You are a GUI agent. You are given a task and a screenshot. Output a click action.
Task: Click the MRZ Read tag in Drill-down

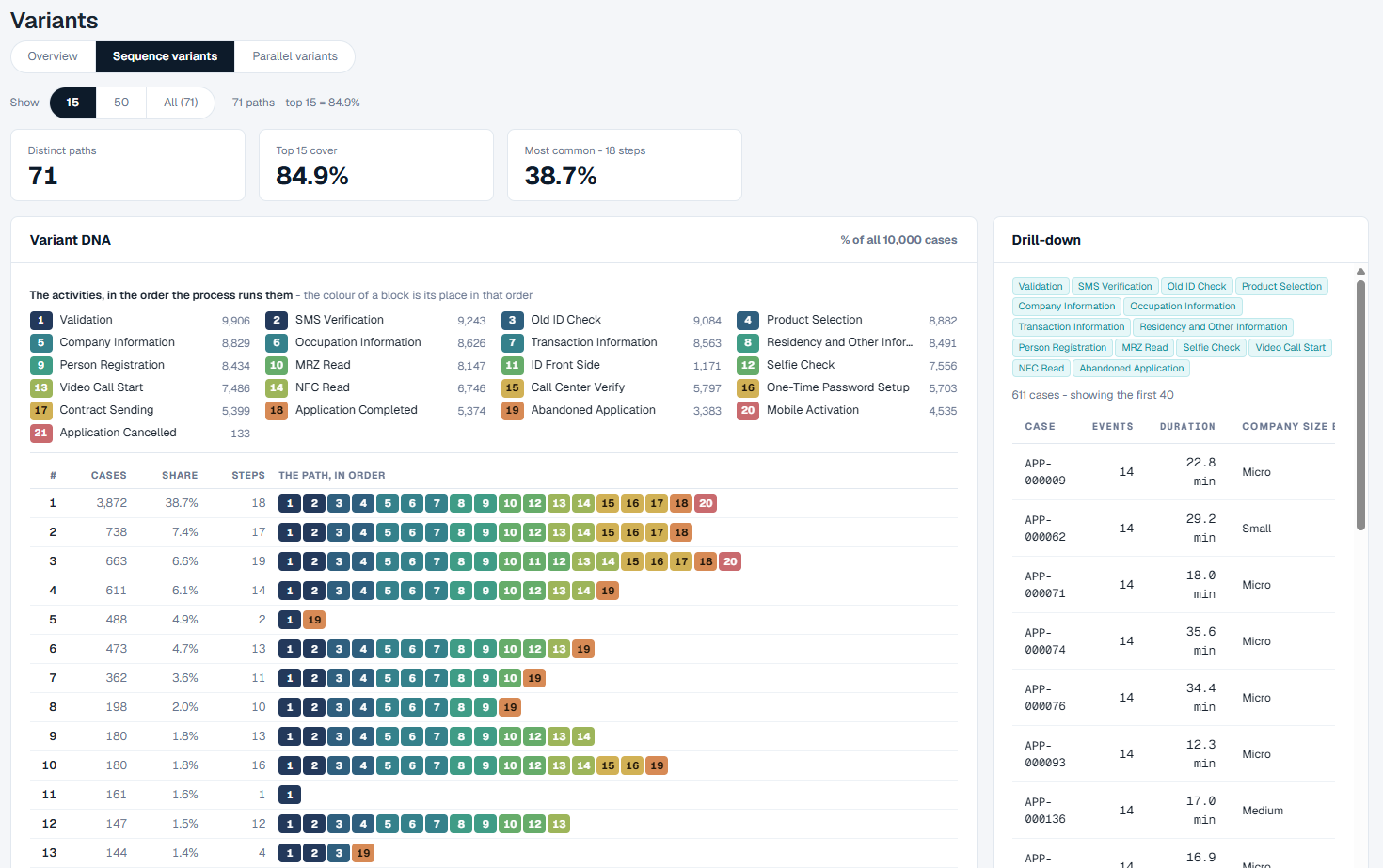pyautogui.click(x=1145, y=348)
